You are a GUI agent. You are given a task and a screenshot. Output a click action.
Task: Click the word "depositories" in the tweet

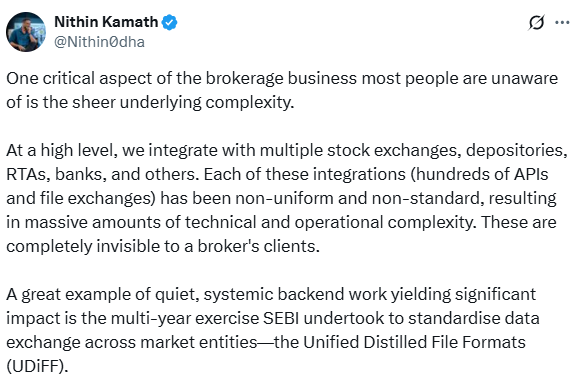[516, 151]
